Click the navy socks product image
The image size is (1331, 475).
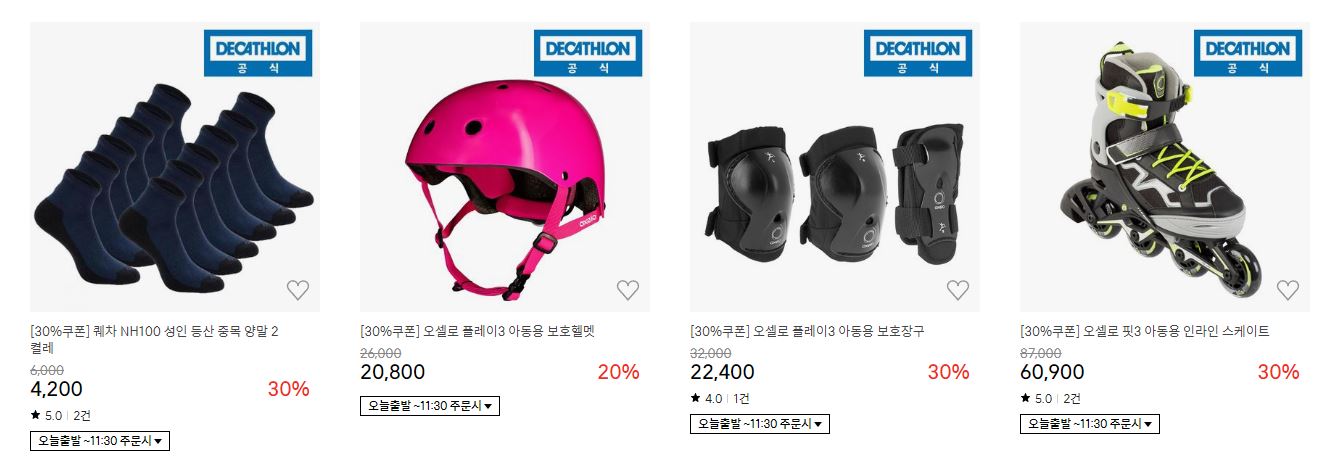(x=175, y=167)
